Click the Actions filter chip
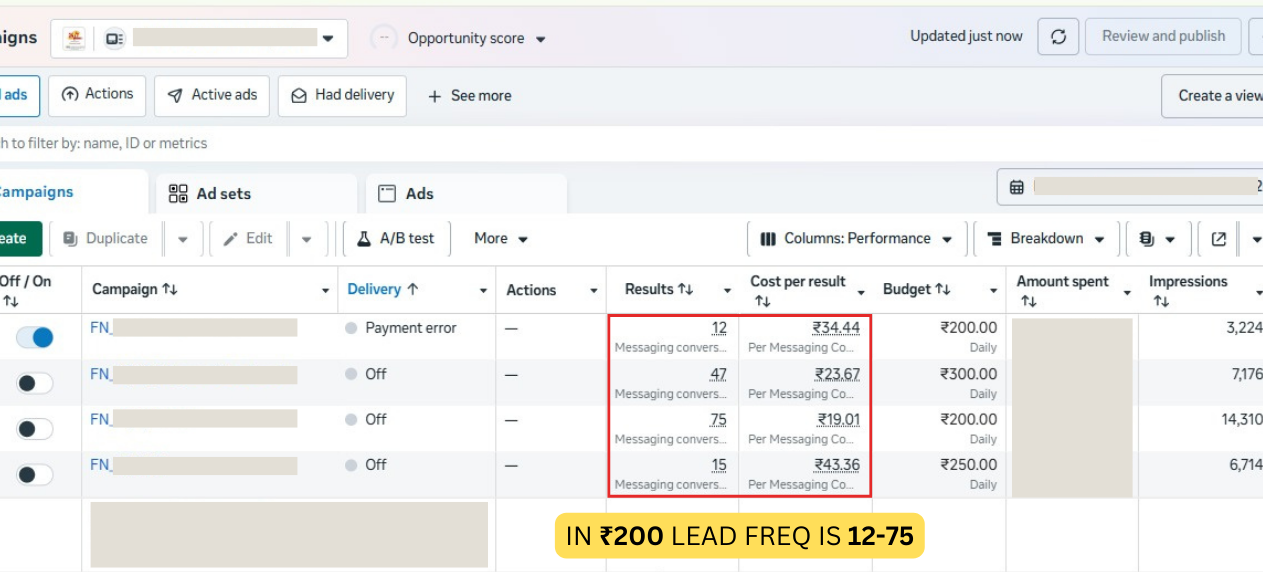 point(97,95)
